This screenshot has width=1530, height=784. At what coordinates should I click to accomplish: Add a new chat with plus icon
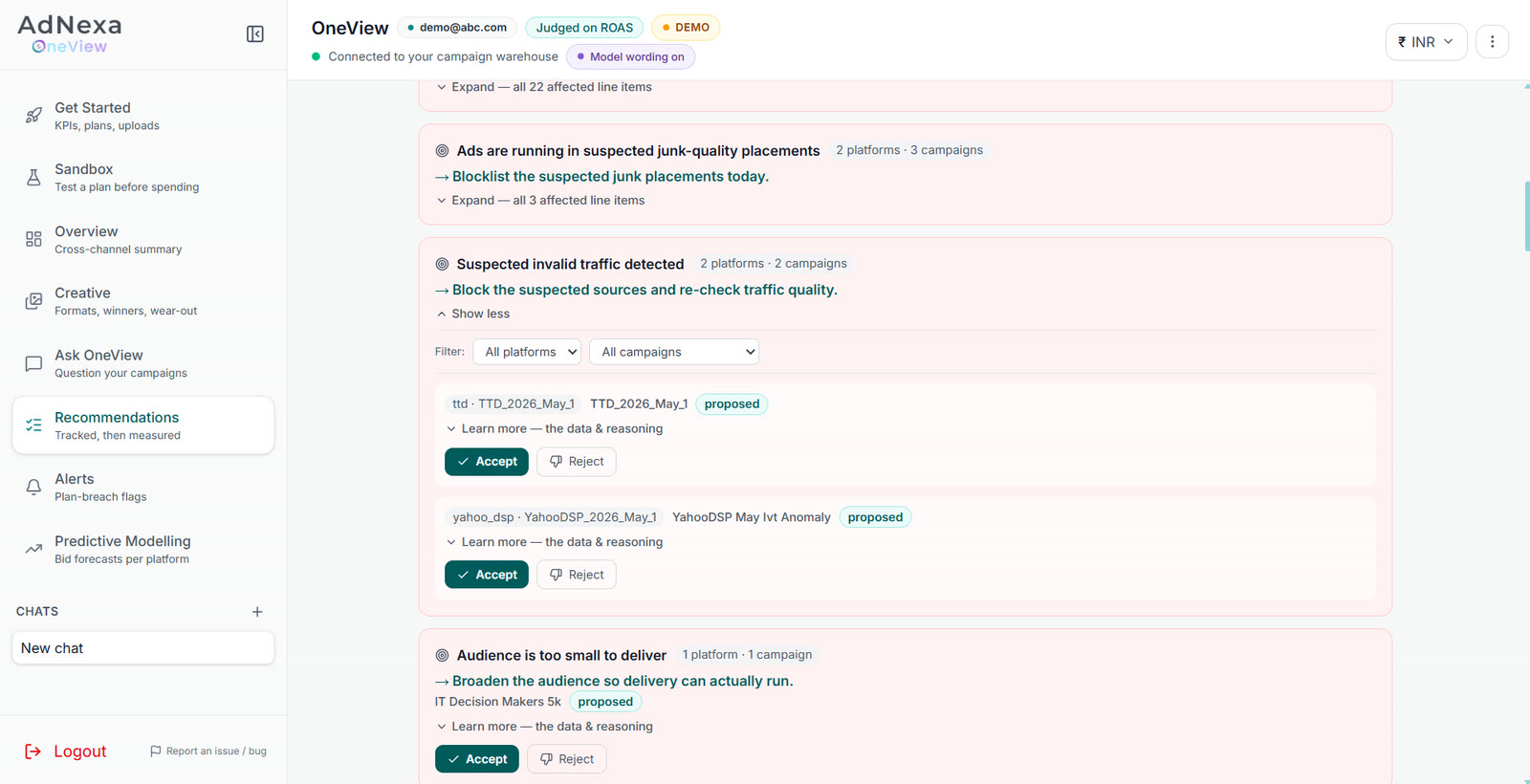coord(257,612)
